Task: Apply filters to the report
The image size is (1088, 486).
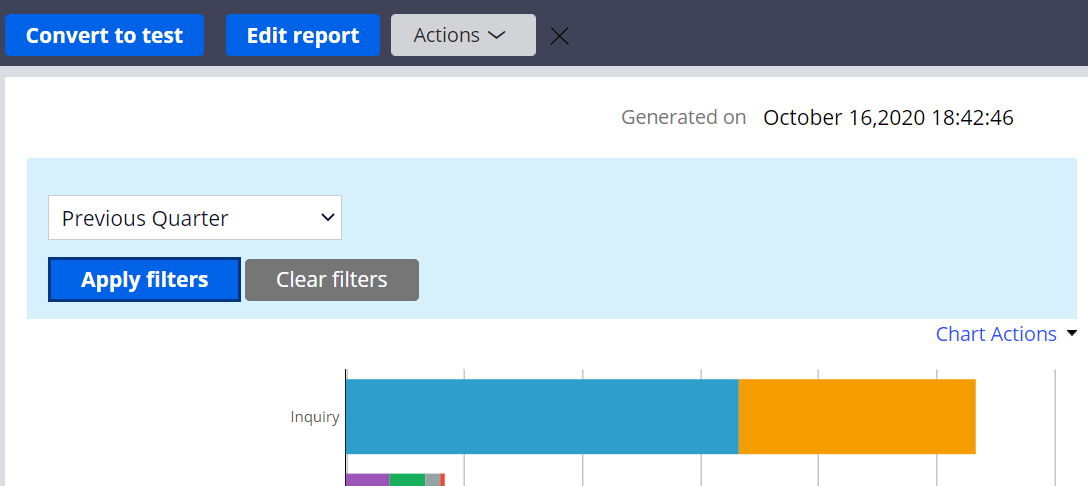Action: coord(144,279)
